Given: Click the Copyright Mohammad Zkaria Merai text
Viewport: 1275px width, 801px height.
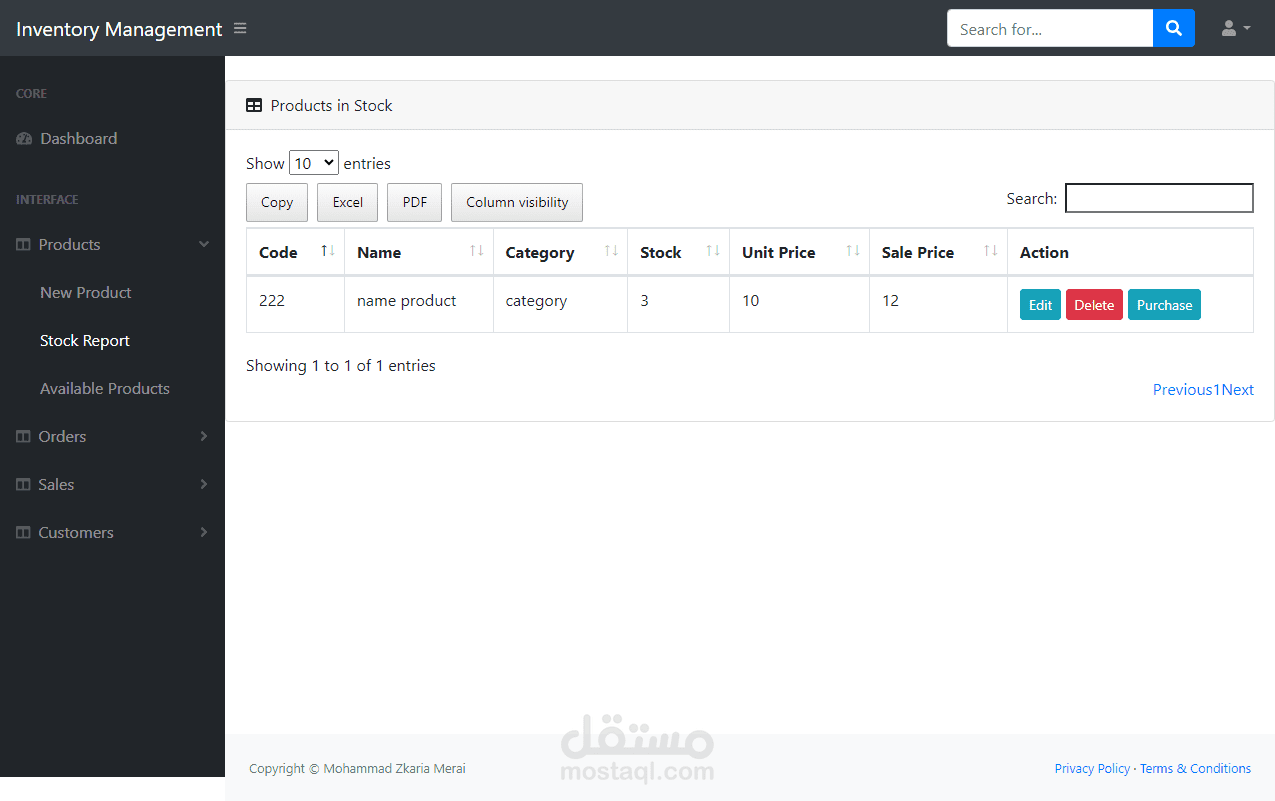Looking at the screenshot, I should [357, 769].
